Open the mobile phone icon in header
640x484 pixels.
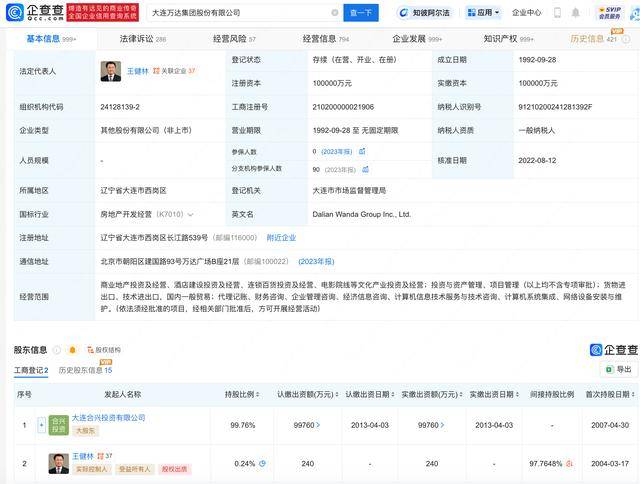pos(557,13)
